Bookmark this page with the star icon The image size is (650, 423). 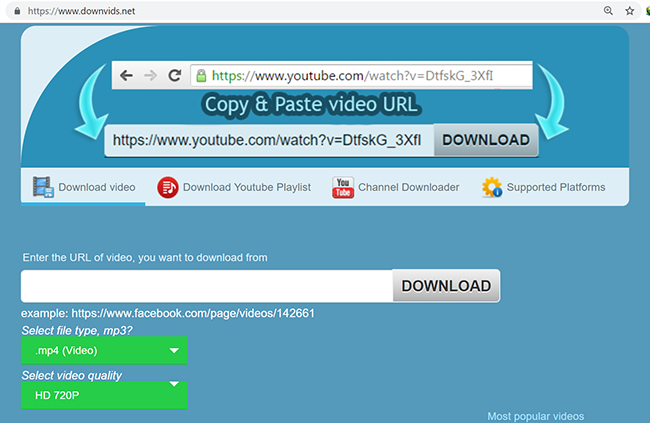point(630,11)
